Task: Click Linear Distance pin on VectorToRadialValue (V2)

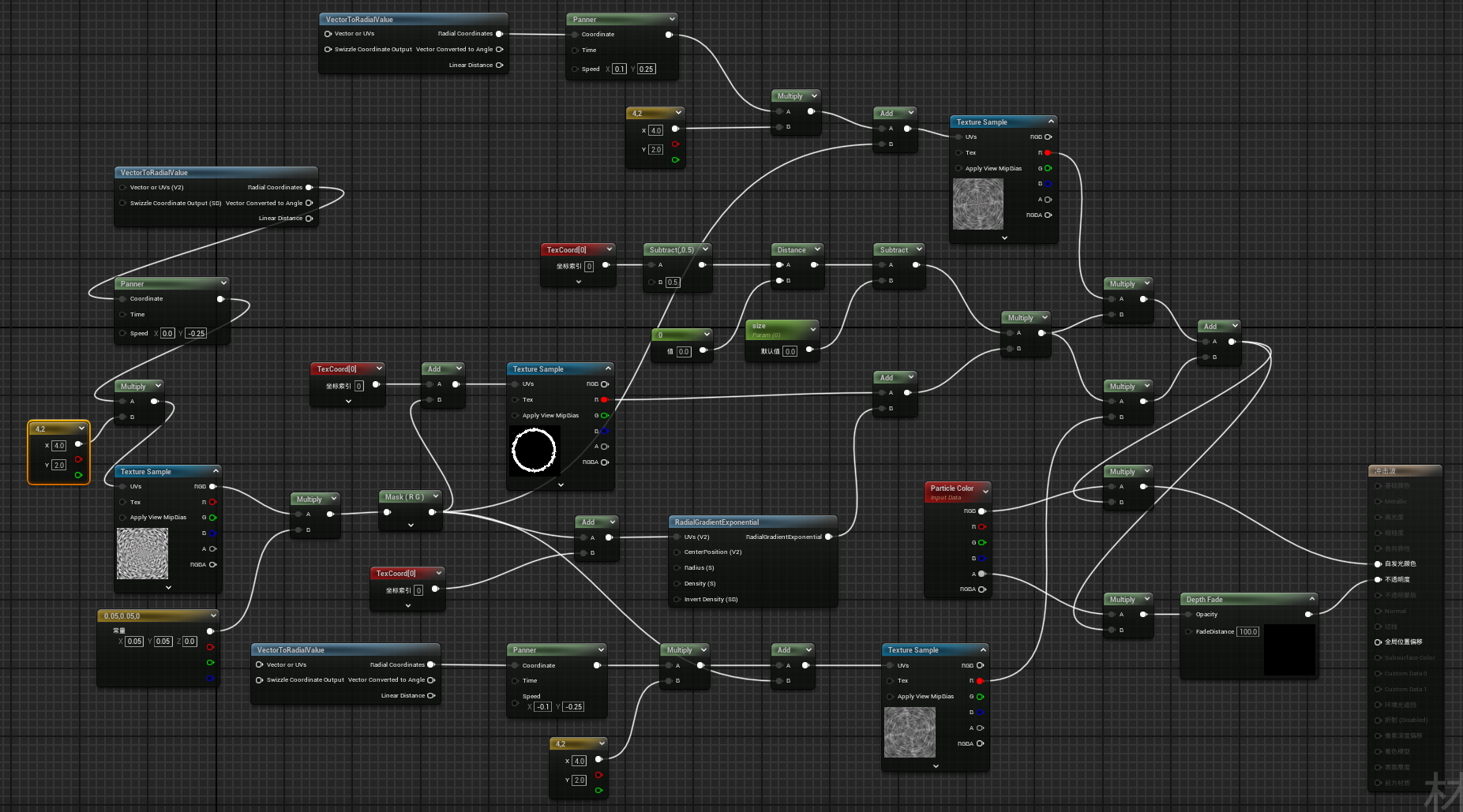Action: point(309,219)
